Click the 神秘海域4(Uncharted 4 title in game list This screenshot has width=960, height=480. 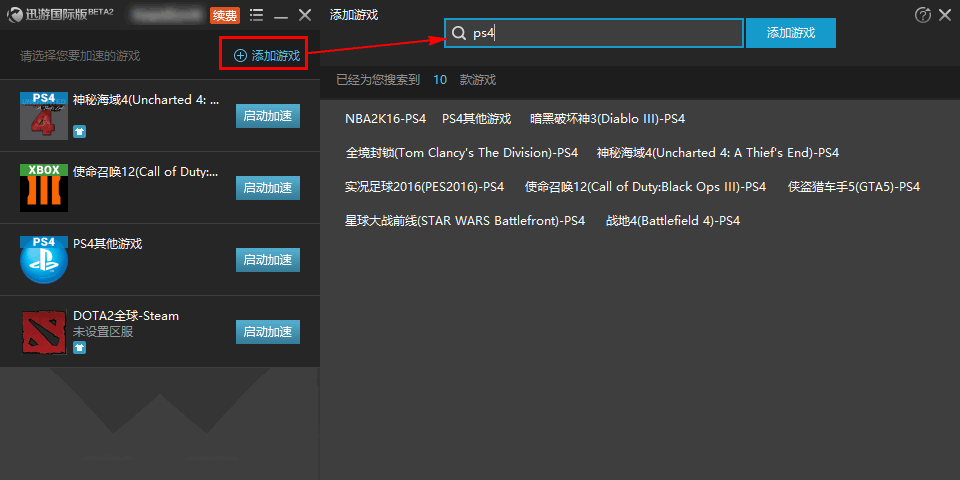click(146, 100)
